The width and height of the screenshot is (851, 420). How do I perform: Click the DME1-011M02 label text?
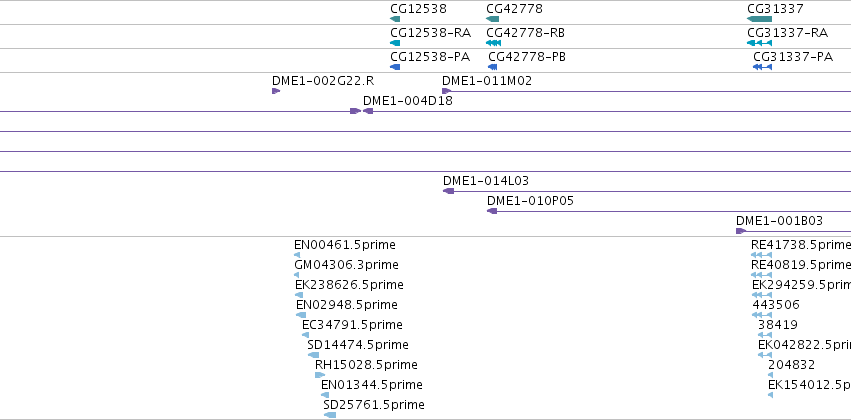tap(487, 80)
